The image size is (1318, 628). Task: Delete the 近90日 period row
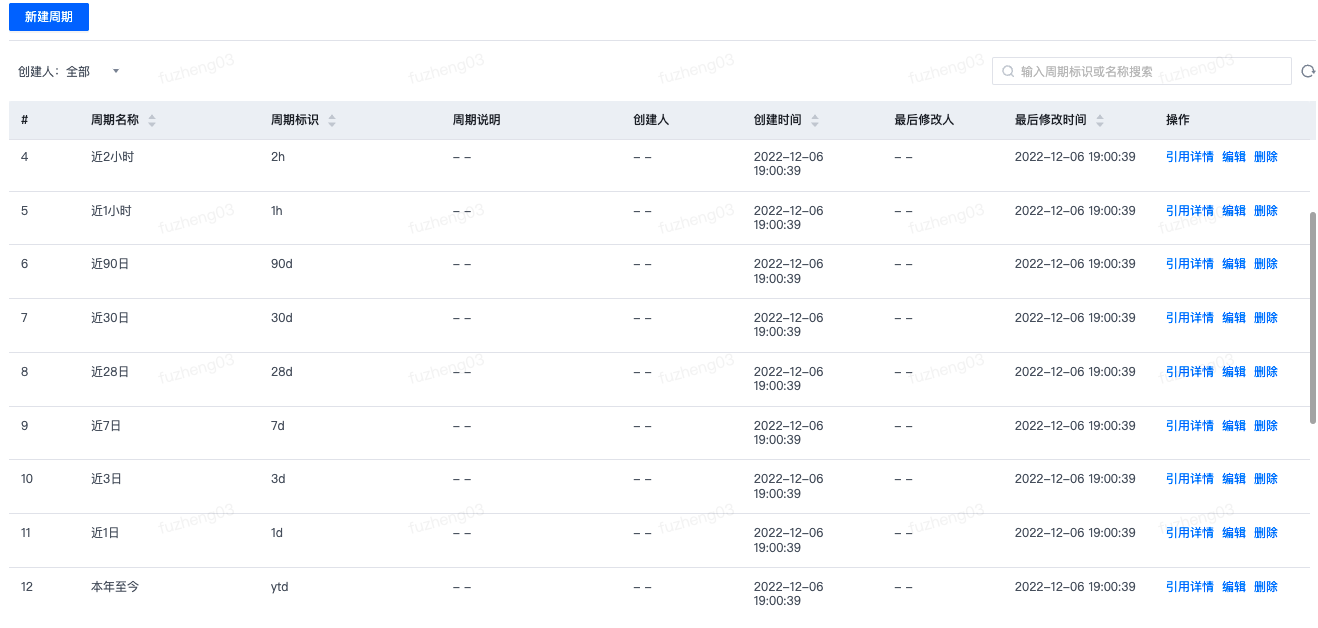tap(1266, 264)
